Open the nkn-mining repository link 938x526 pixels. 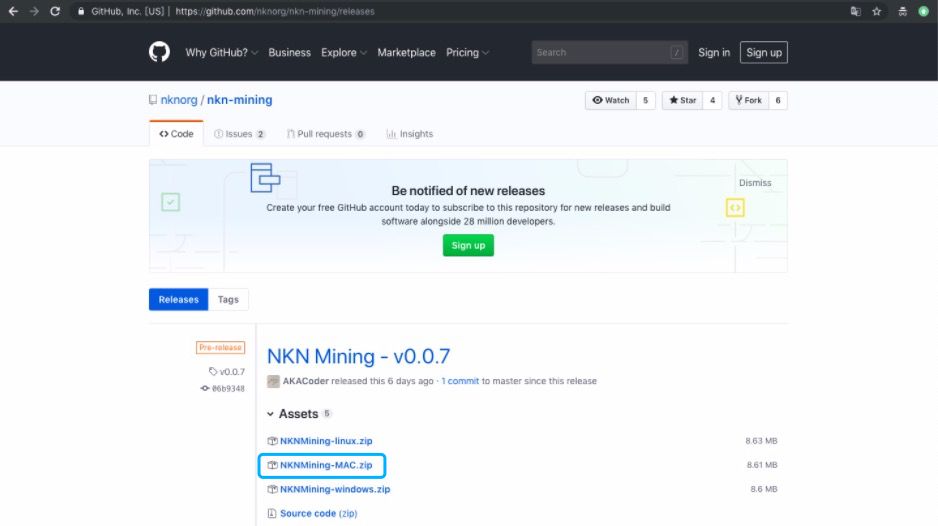[x=239, y=100]
